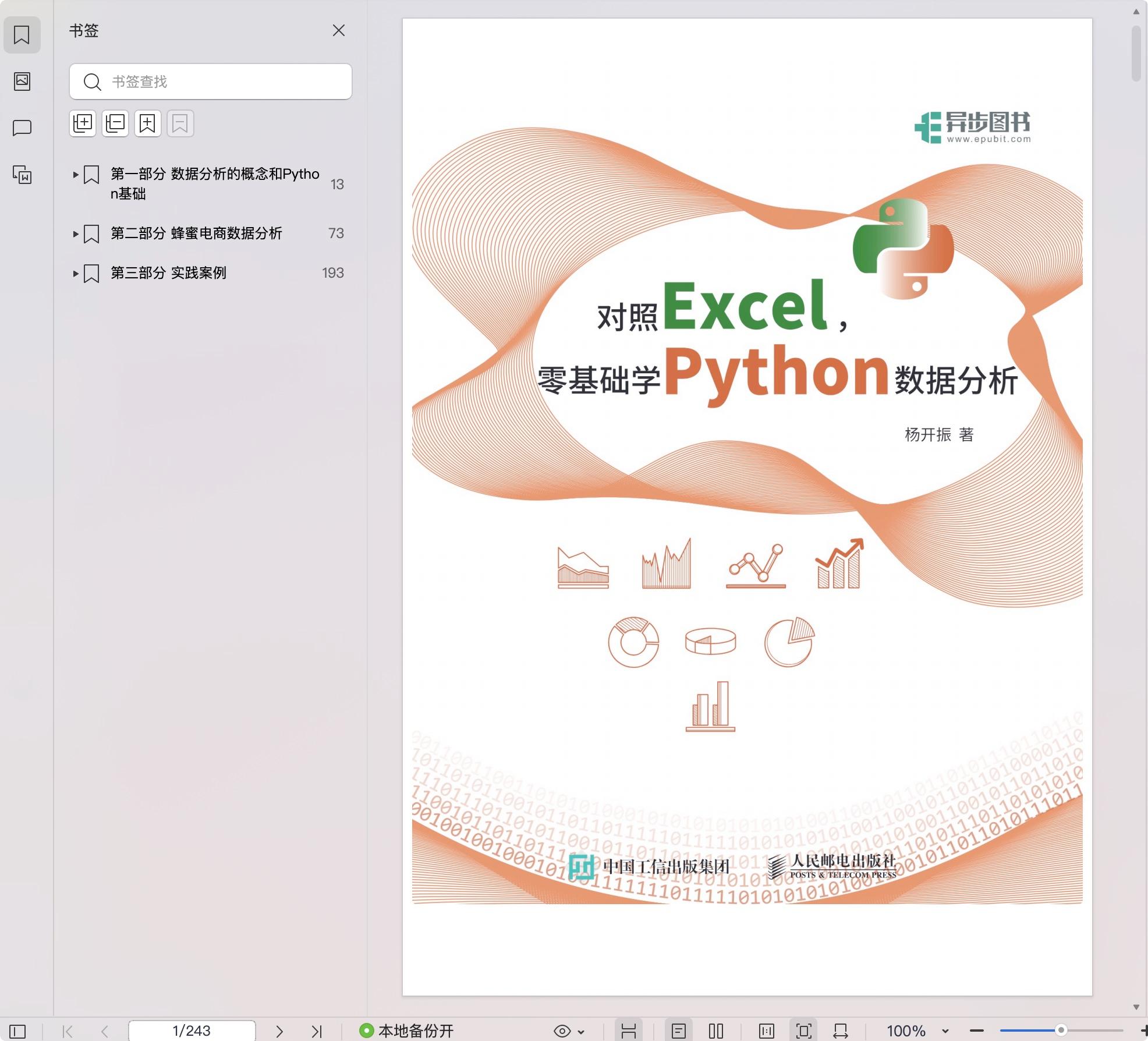
Task: Click scrollbar up arrow
Action: point(1136,11)
